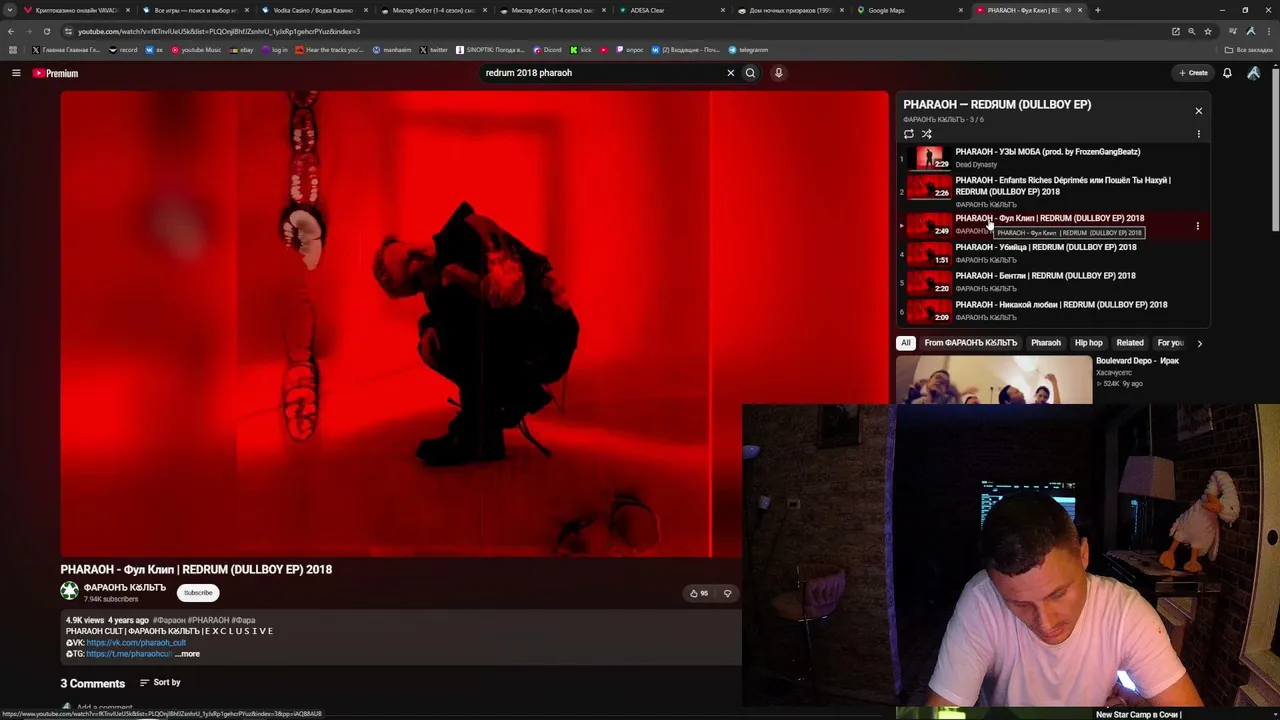Open action menu for Фул Клип playlist row
Screen dimensions: 1280x720
coord(1197,226)
